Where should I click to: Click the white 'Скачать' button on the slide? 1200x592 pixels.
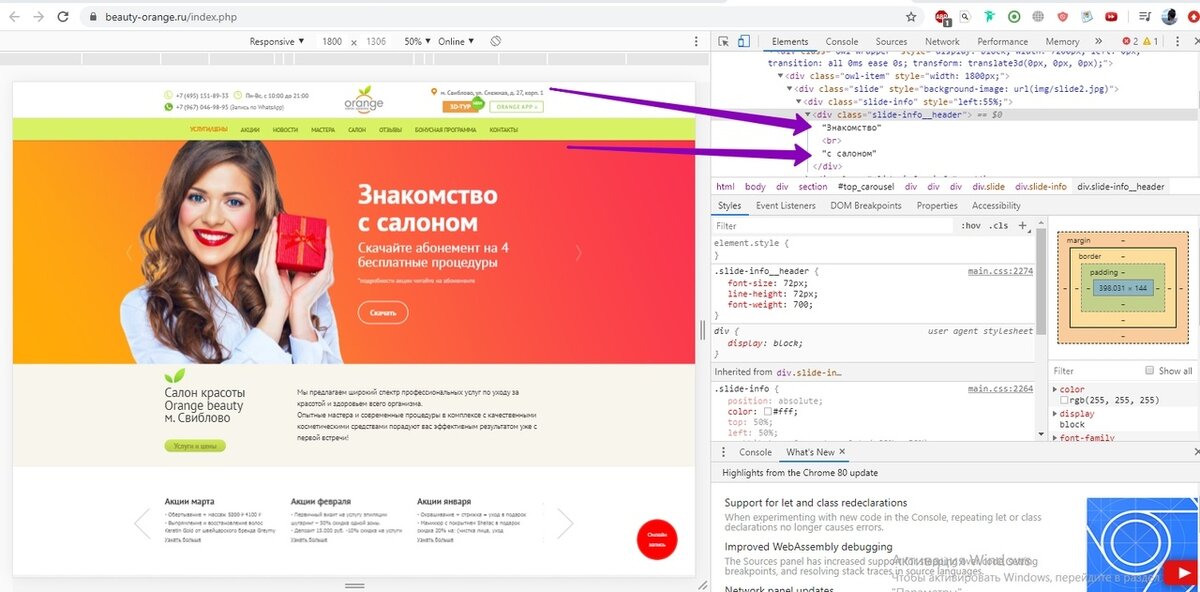(x=383, y=313)
